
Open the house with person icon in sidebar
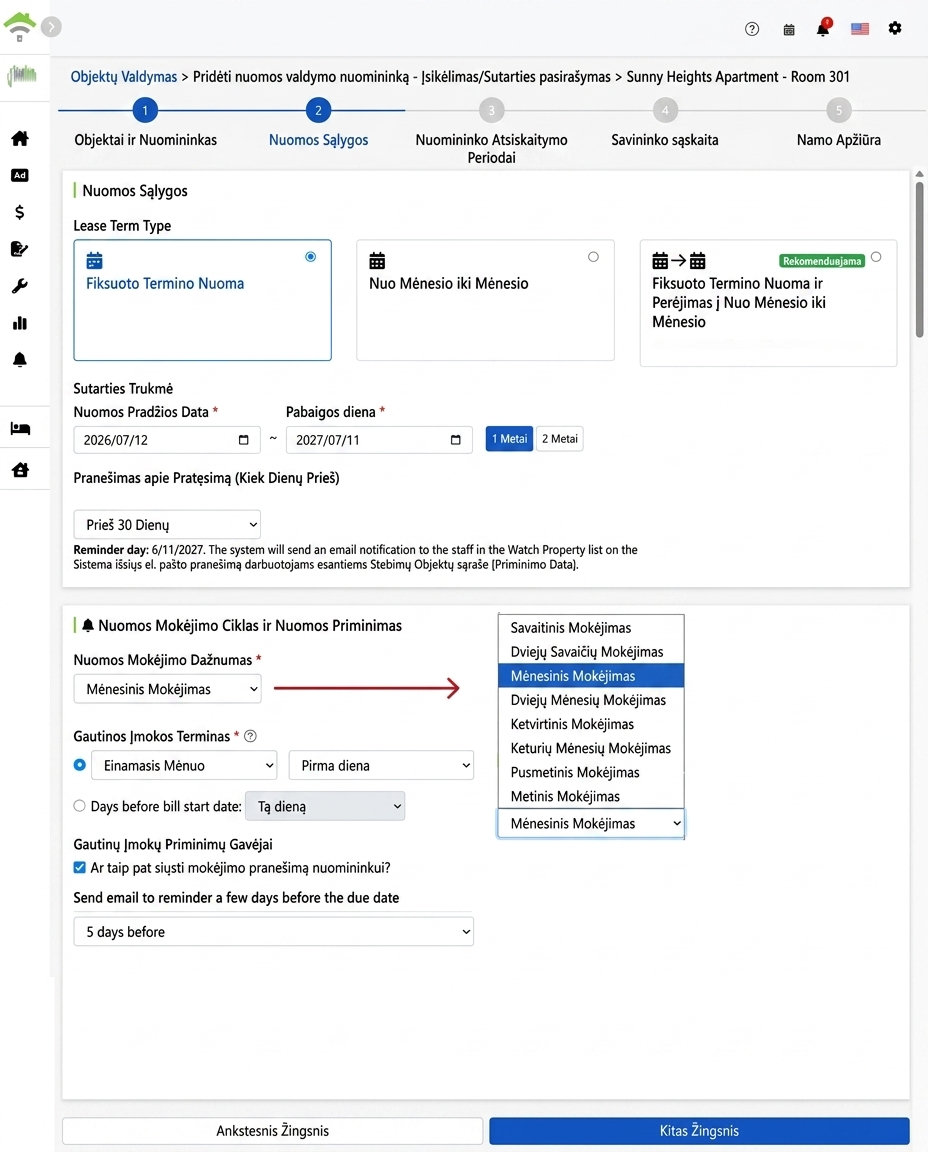20,469
